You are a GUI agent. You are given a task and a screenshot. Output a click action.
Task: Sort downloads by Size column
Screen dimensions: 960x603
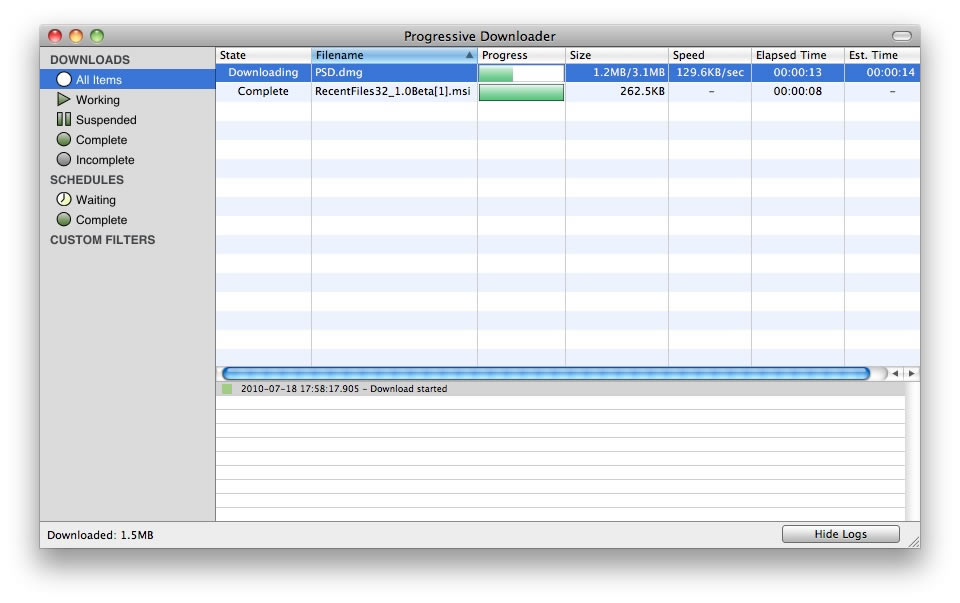click(615, 55)
